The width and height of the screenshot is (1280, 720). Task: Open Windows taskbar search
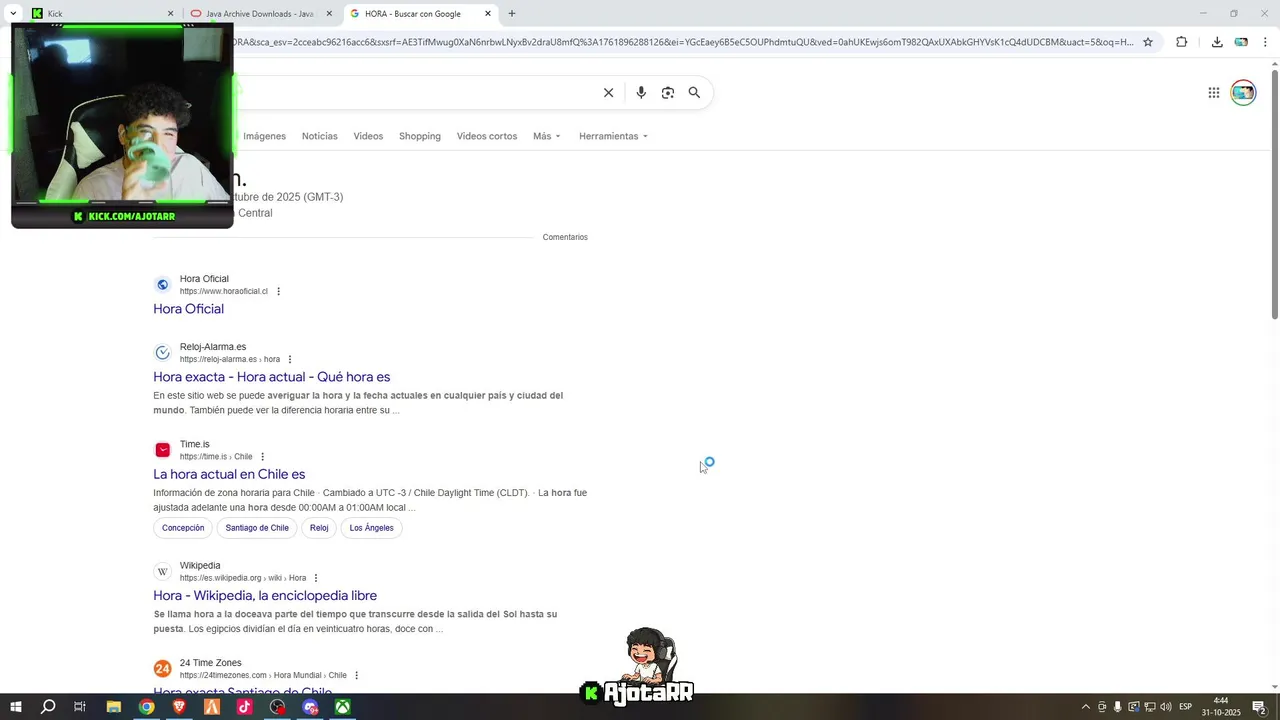pyautogui.click(x=48, y=707)
